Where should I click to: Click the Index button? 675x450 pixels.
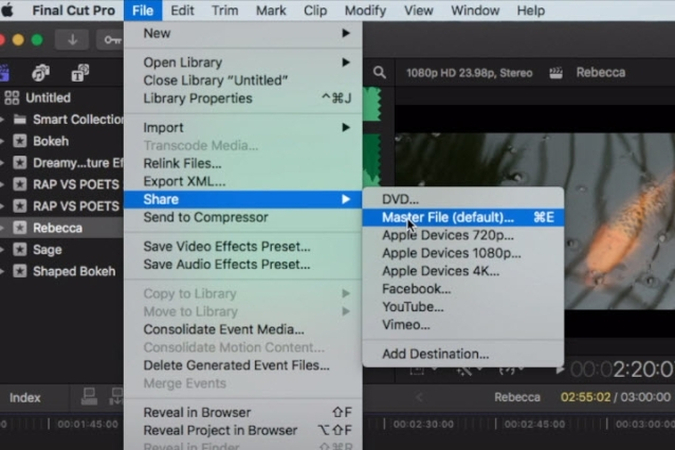pyautogui.click(x=25, y=397)
